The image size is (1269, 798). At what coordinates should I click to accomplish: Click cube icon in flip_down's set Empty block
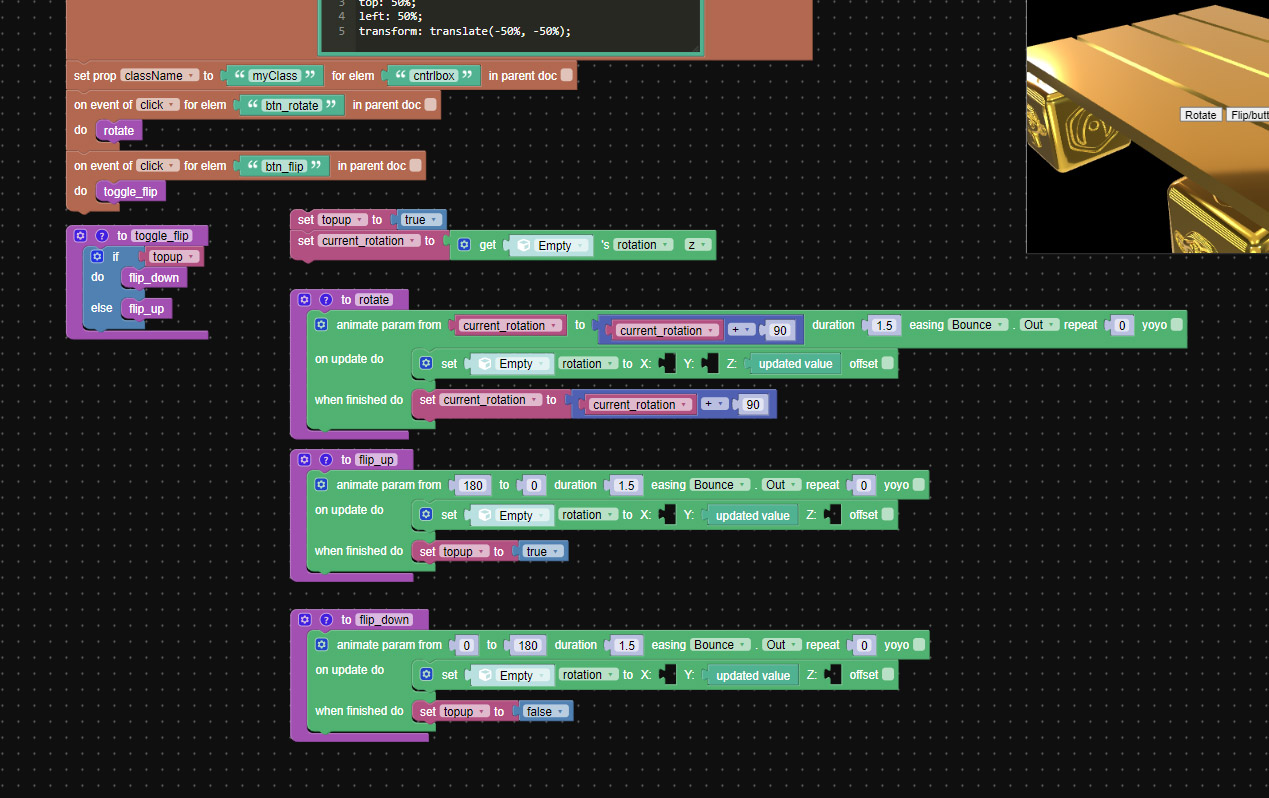485,675
